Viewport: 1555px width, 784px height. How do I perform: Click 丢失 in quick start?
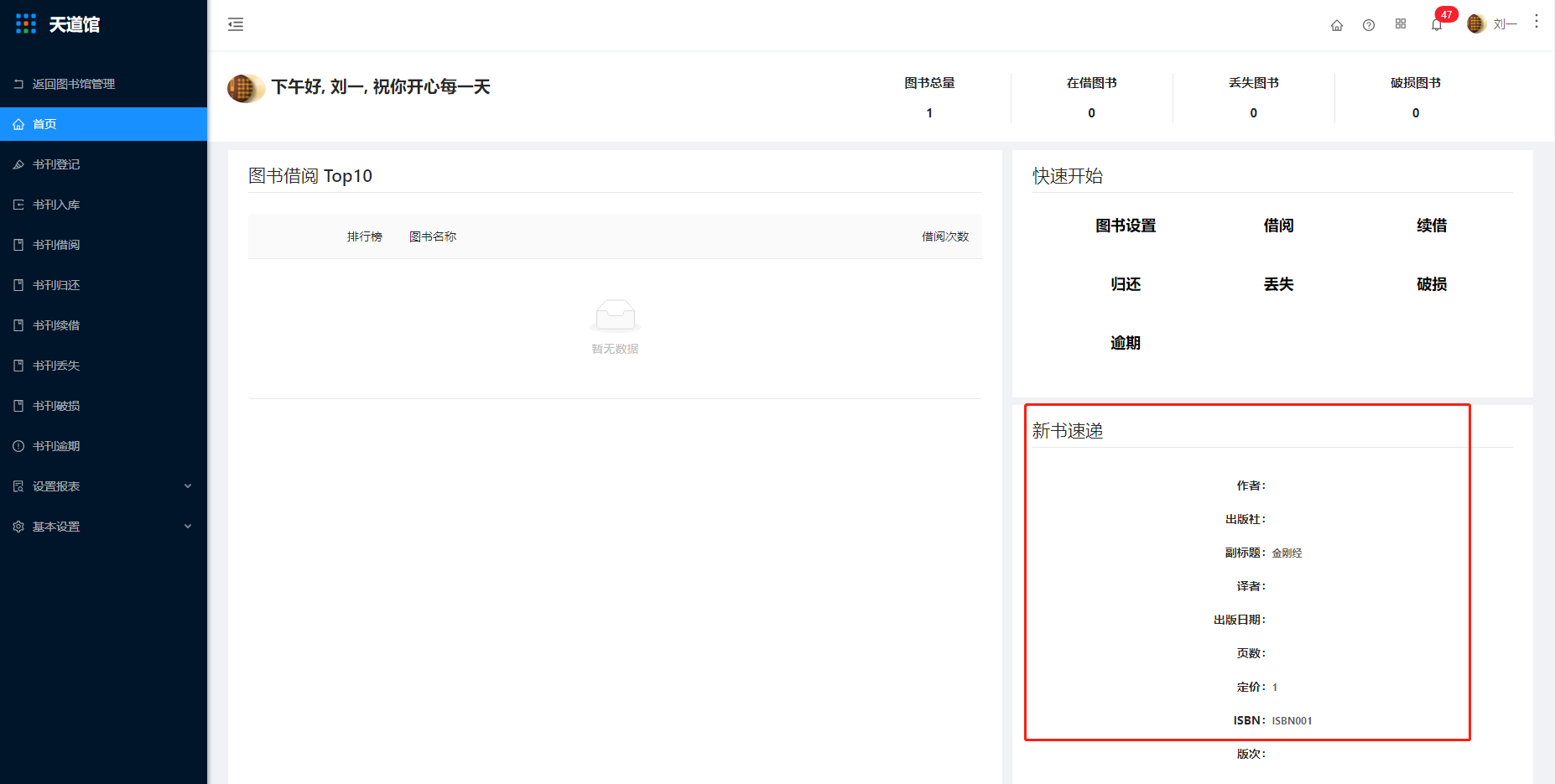click(x=1279, y=284)
